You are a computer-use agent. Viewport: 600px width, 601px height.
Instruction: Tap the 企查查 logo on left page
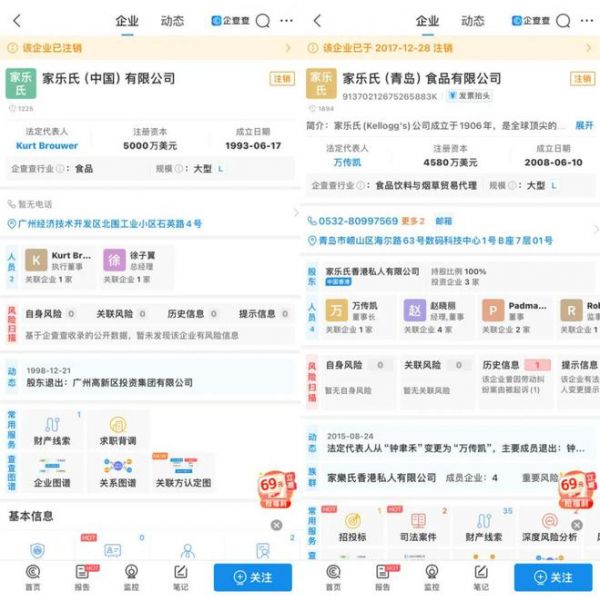coord(230,21)
